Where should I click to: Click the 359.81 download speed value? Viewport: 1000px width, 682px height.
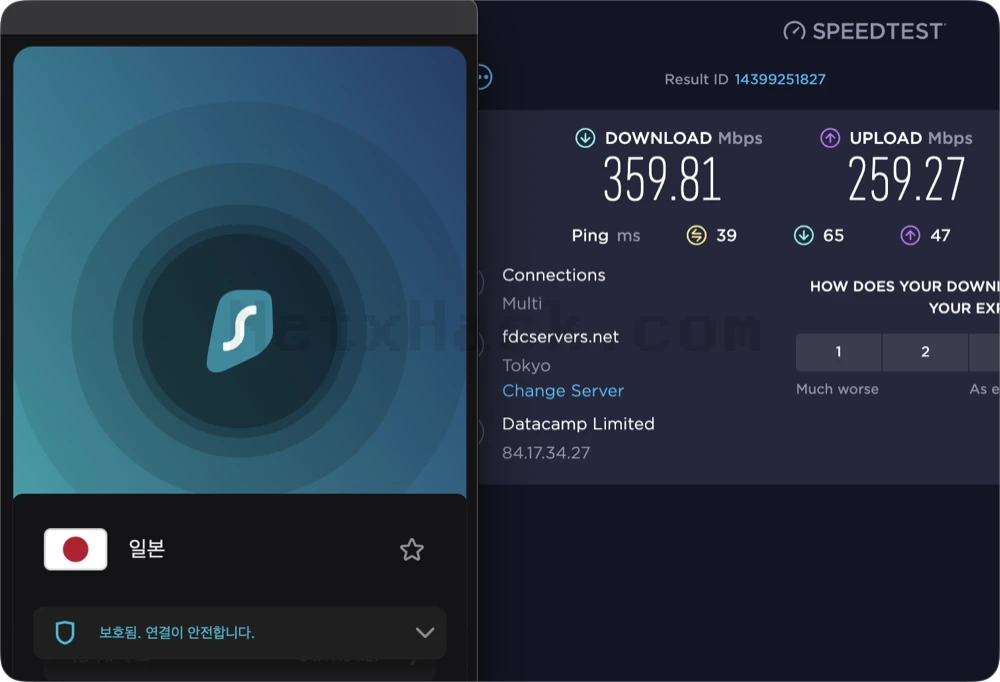(x=662, y=180)
